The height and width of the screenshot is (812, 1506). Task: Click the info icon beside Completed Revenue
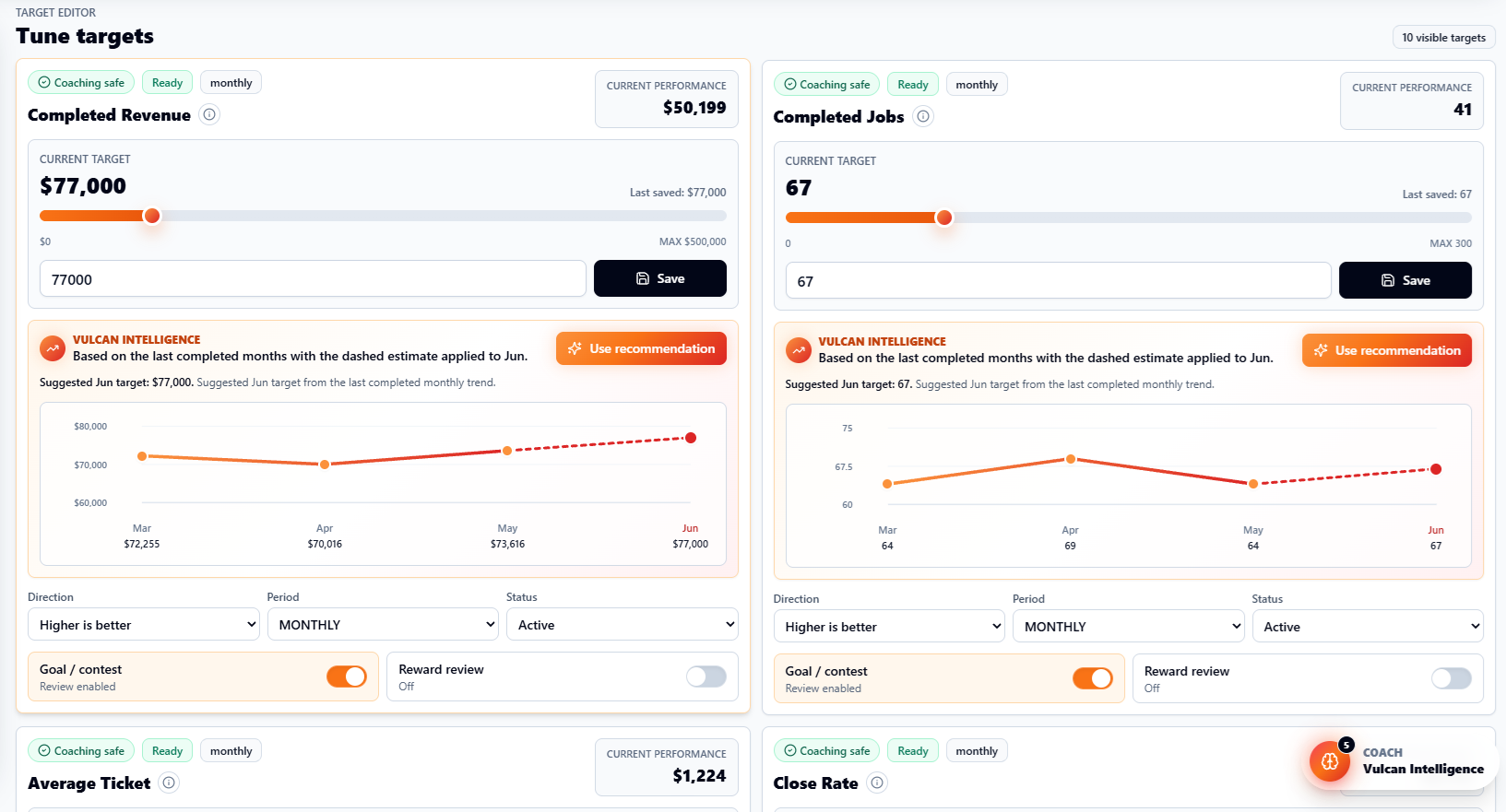[209, 114]
